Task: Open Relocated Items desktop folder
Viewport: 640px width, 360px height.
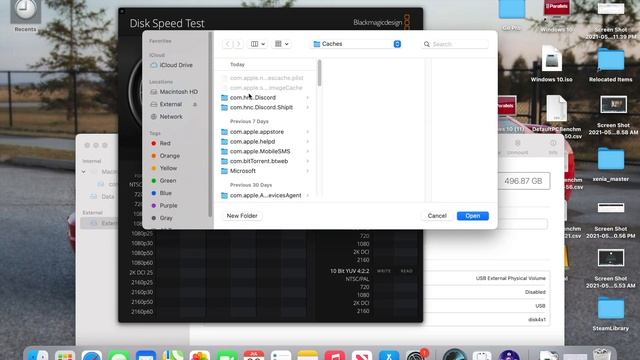Action: 611,65
